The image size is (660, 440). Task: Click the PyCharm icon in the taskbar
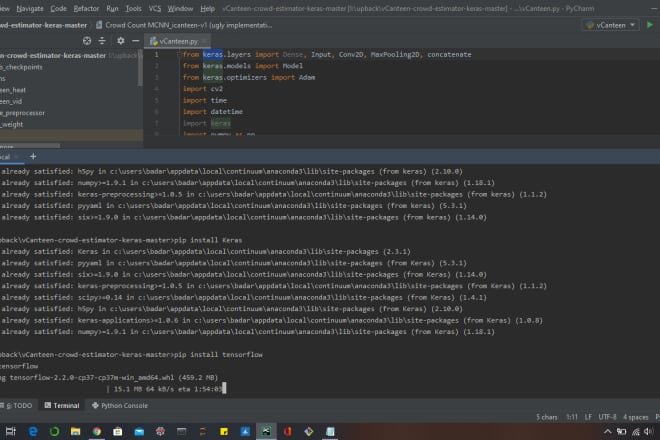point(266,431)
